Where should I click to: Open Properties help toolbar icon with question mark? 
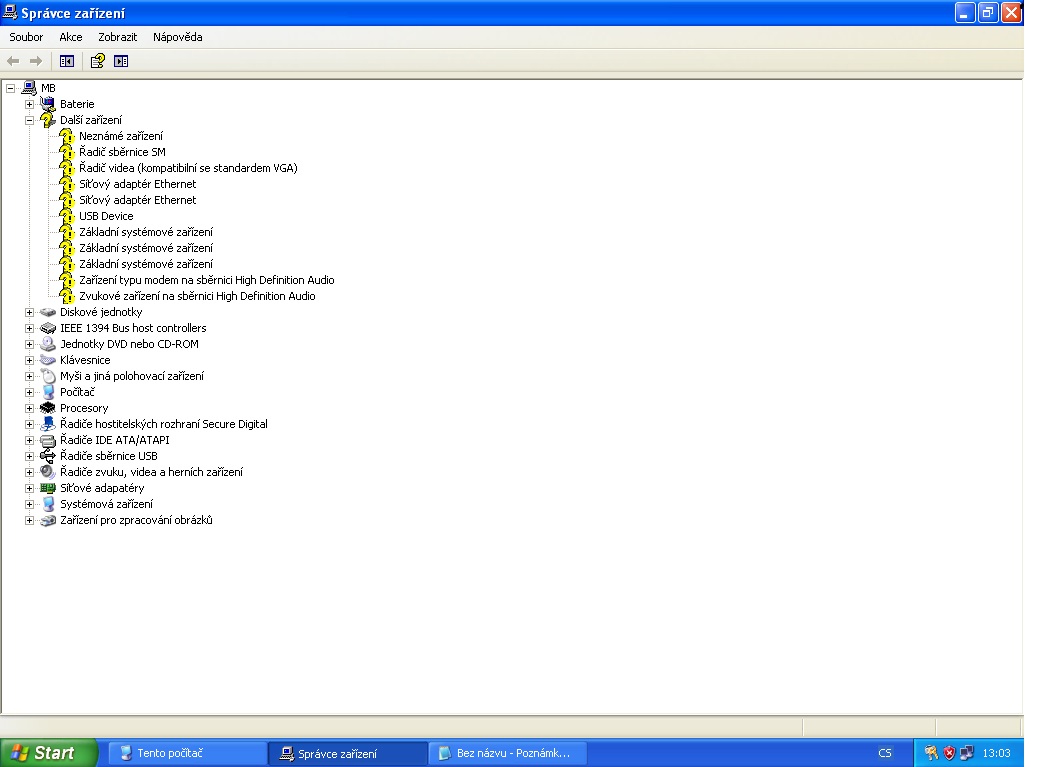pyautogui.click(x=98, y=61)
